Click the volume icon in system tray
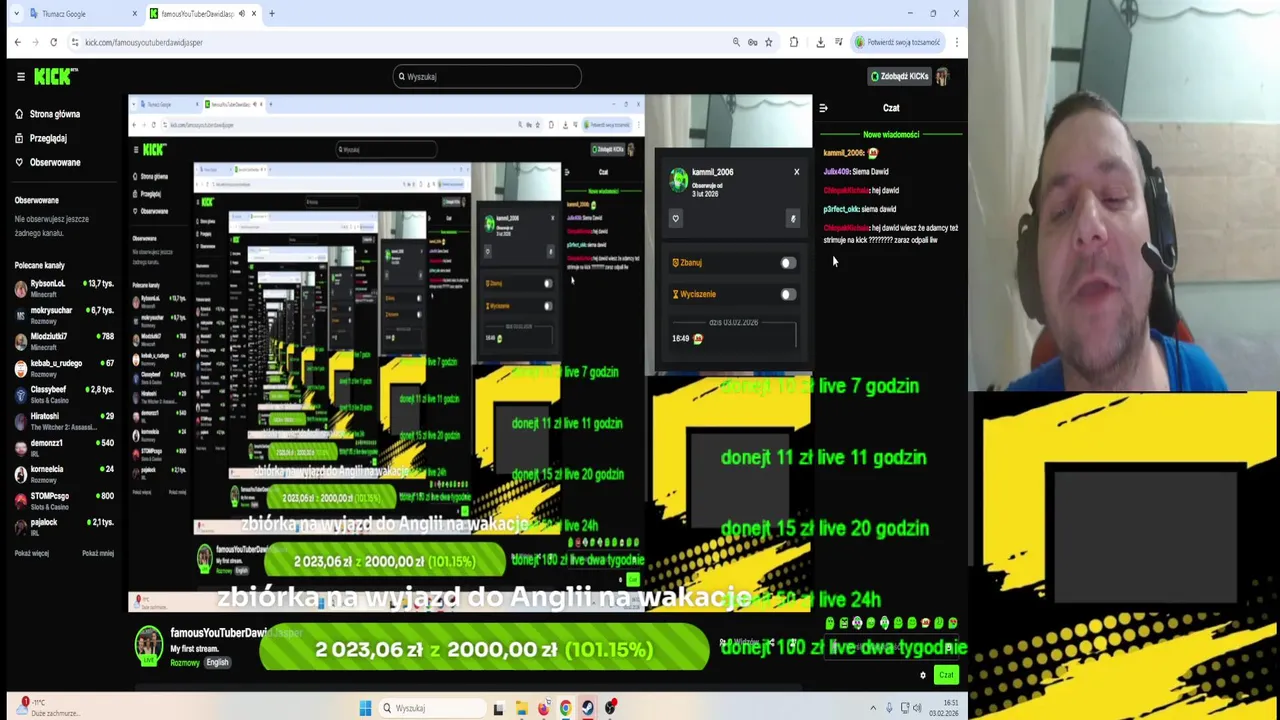 [x=917, y=708]
